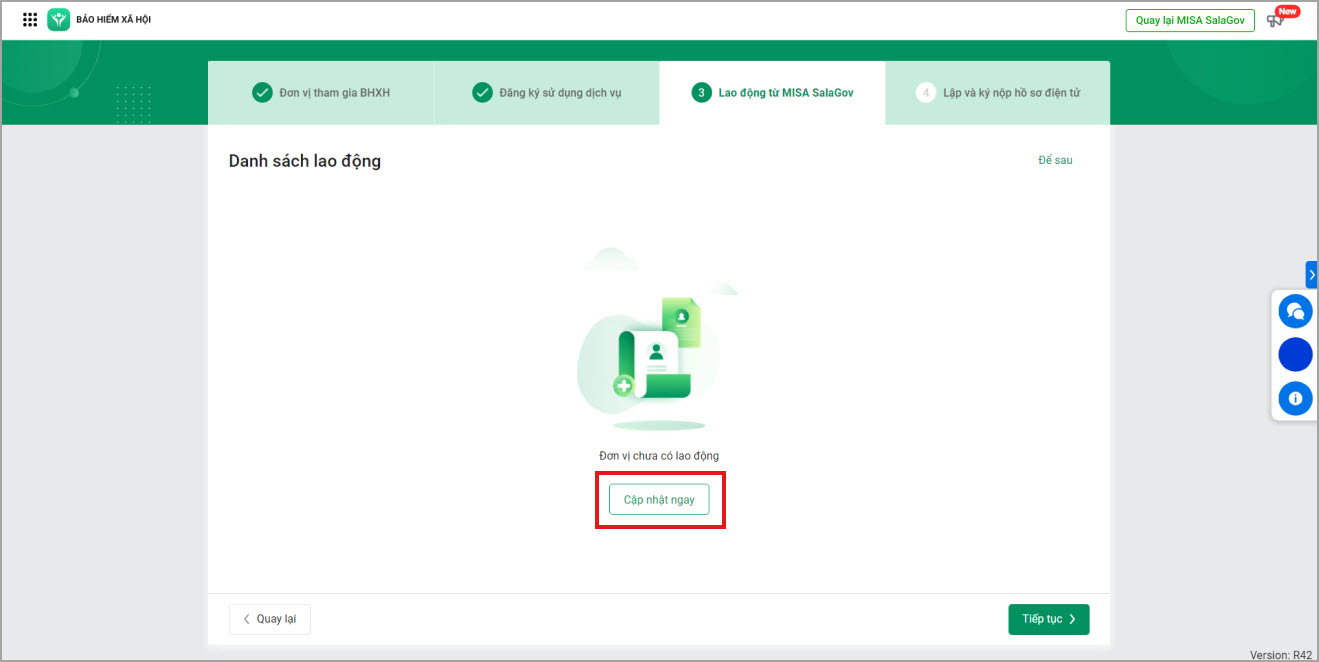
Task: Open Lập và ký nộp hồ sơ điện tử step
Action: coord(1011,93)
